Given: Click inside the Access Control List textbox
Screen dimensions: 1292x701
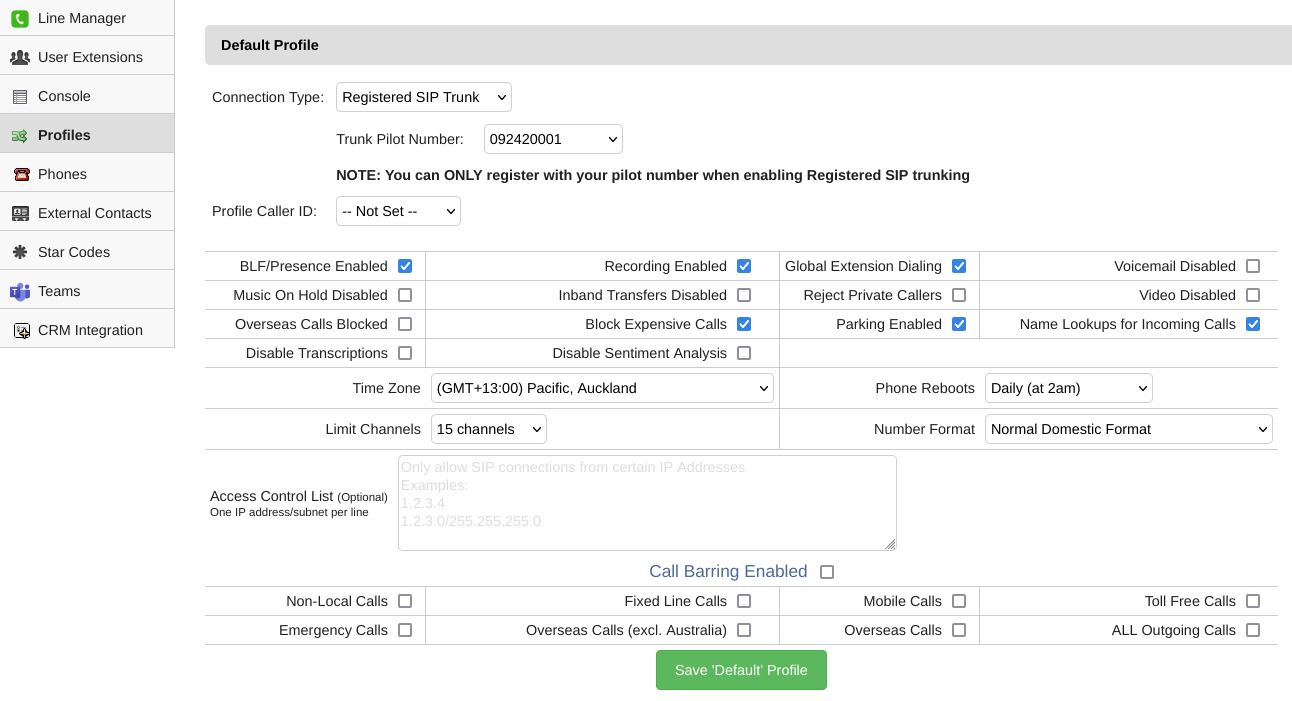Looking at the screenshot, I should [x=647, y=503].
